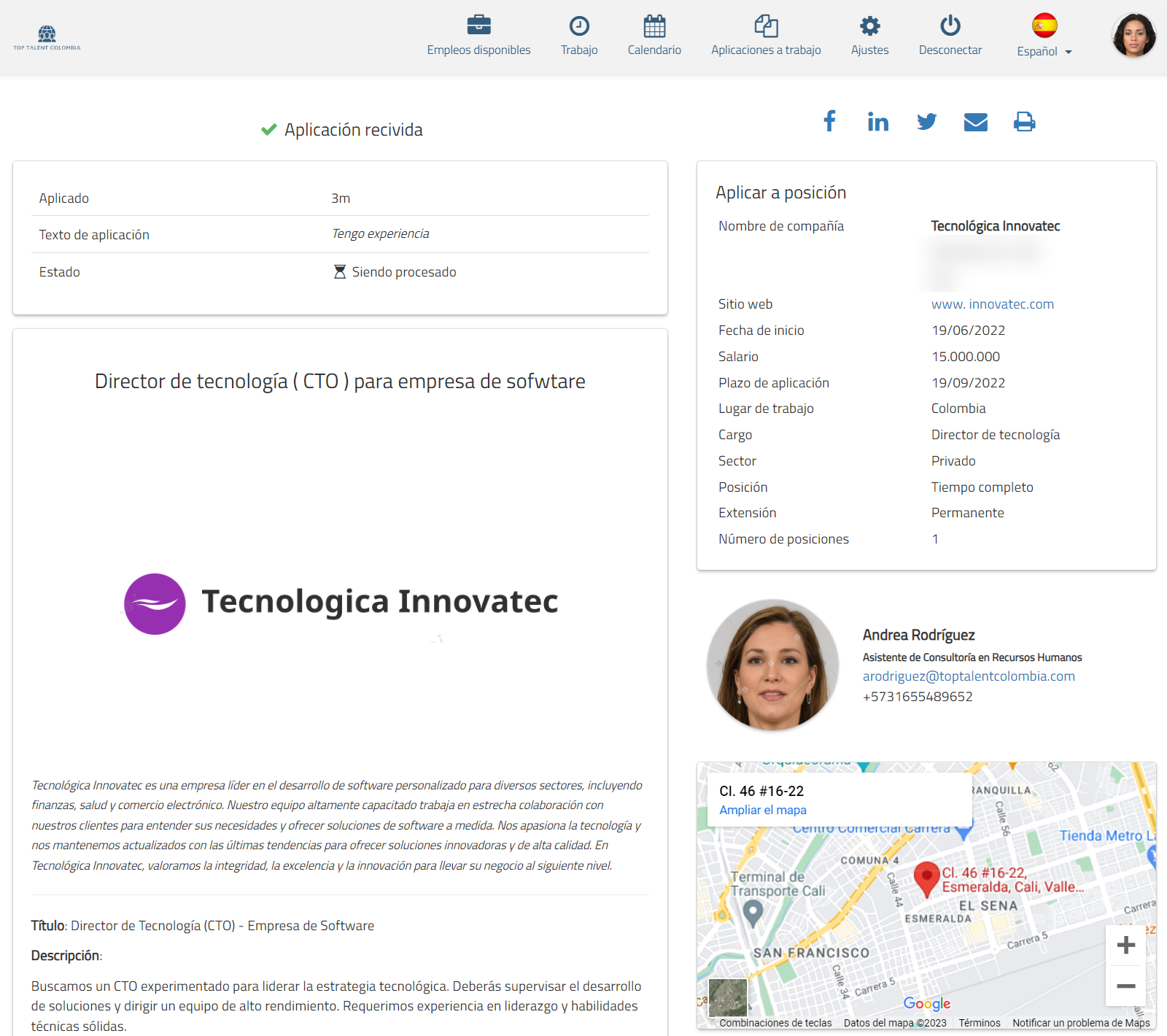The height and width of the screenshot is (1036, 1167).
Task: Open the www. innovatec.com website link
Action: click(992, 304)
